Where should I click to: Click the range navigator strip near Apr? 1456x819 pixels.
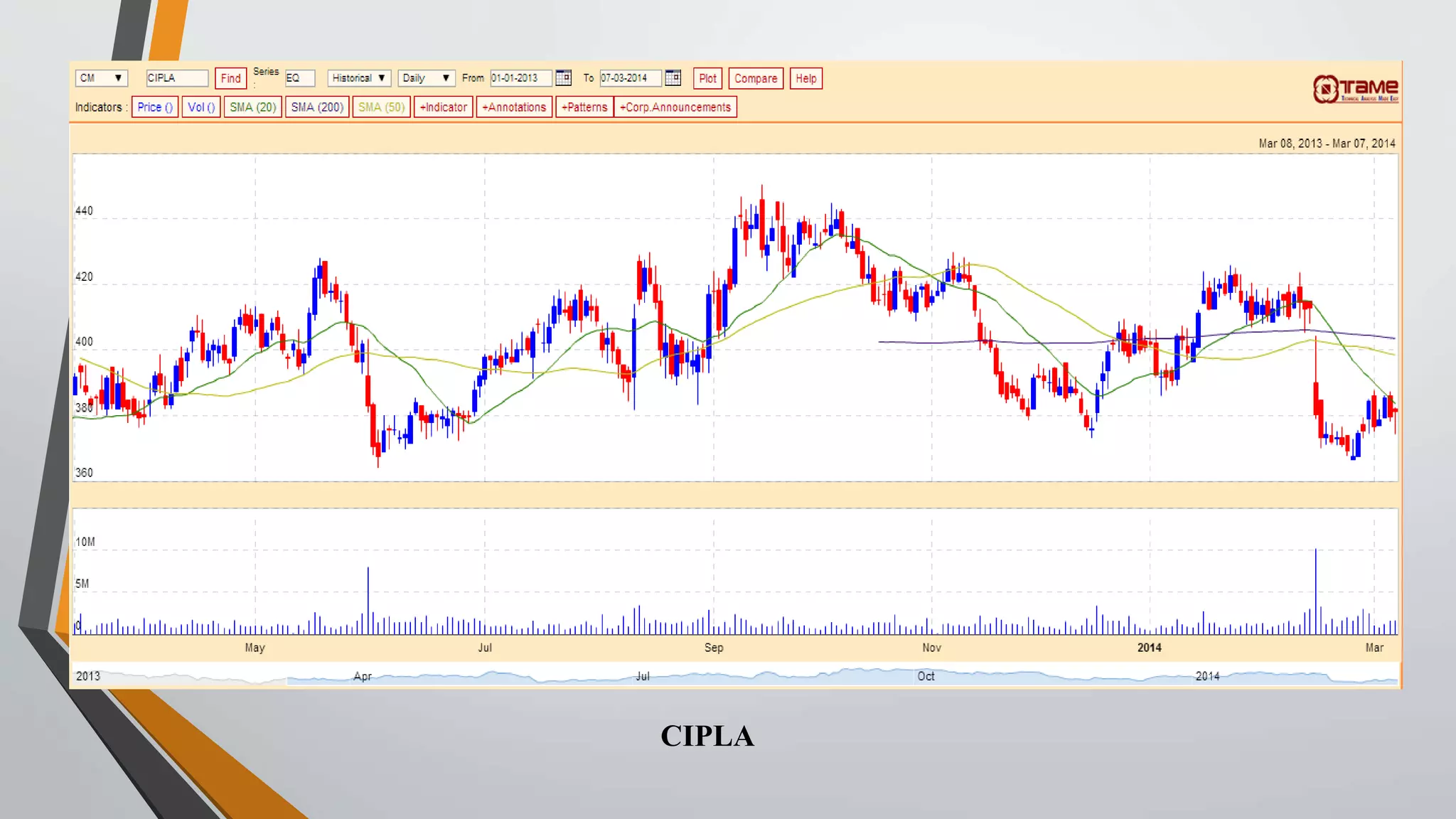coord(363,676)
